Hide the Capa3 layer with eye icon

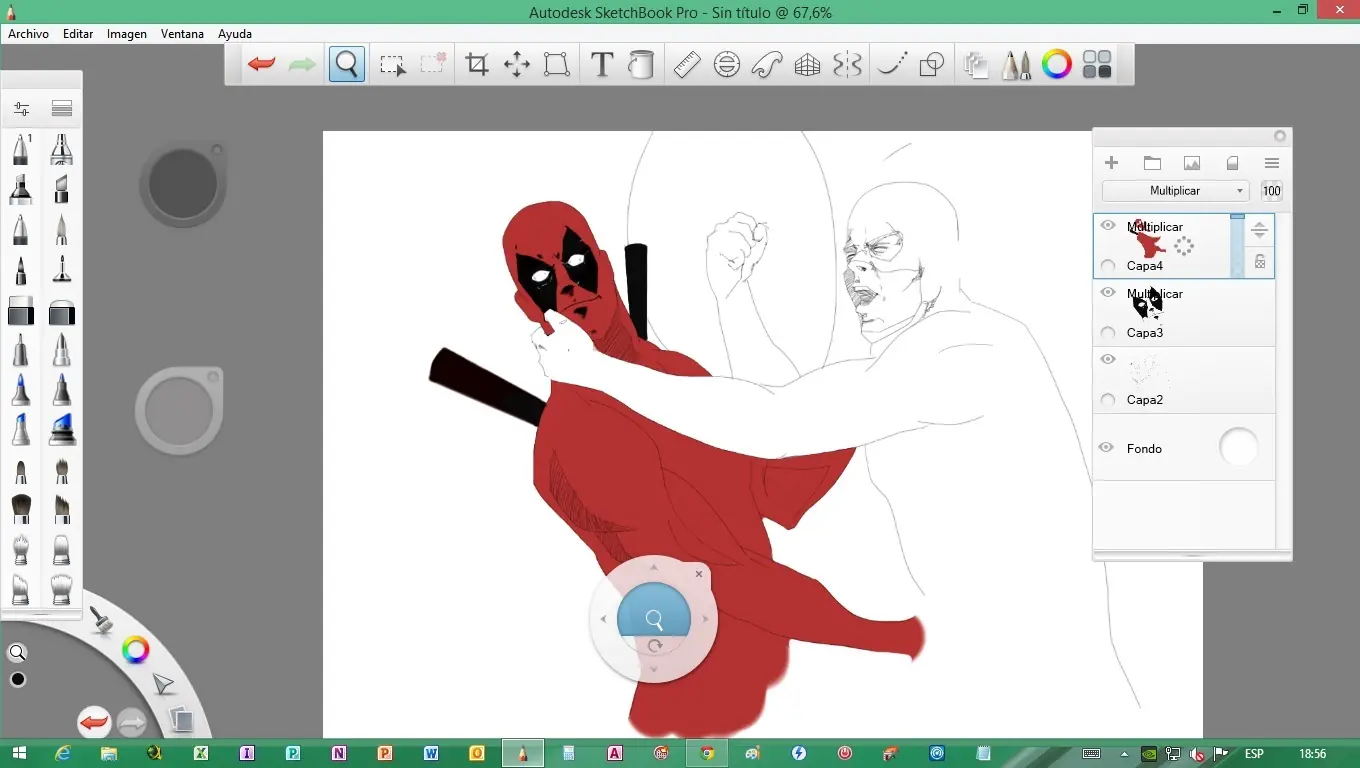(1108, 293)
